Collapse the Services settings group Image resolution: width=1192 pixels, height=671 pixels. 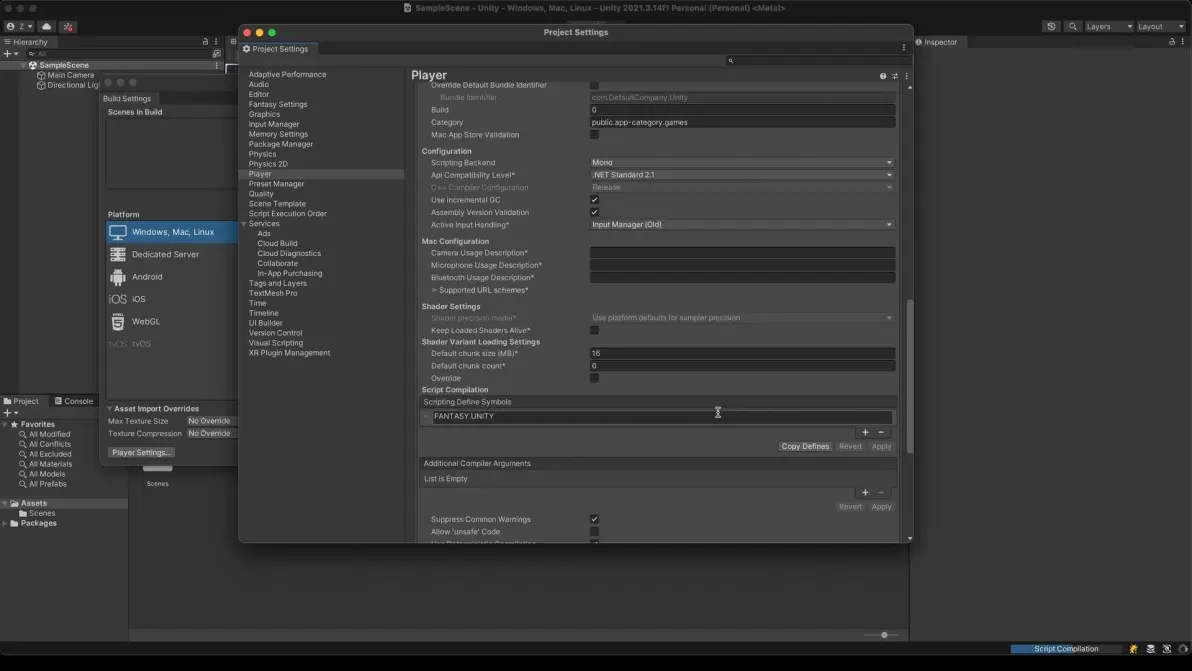[x=244, y=224]
